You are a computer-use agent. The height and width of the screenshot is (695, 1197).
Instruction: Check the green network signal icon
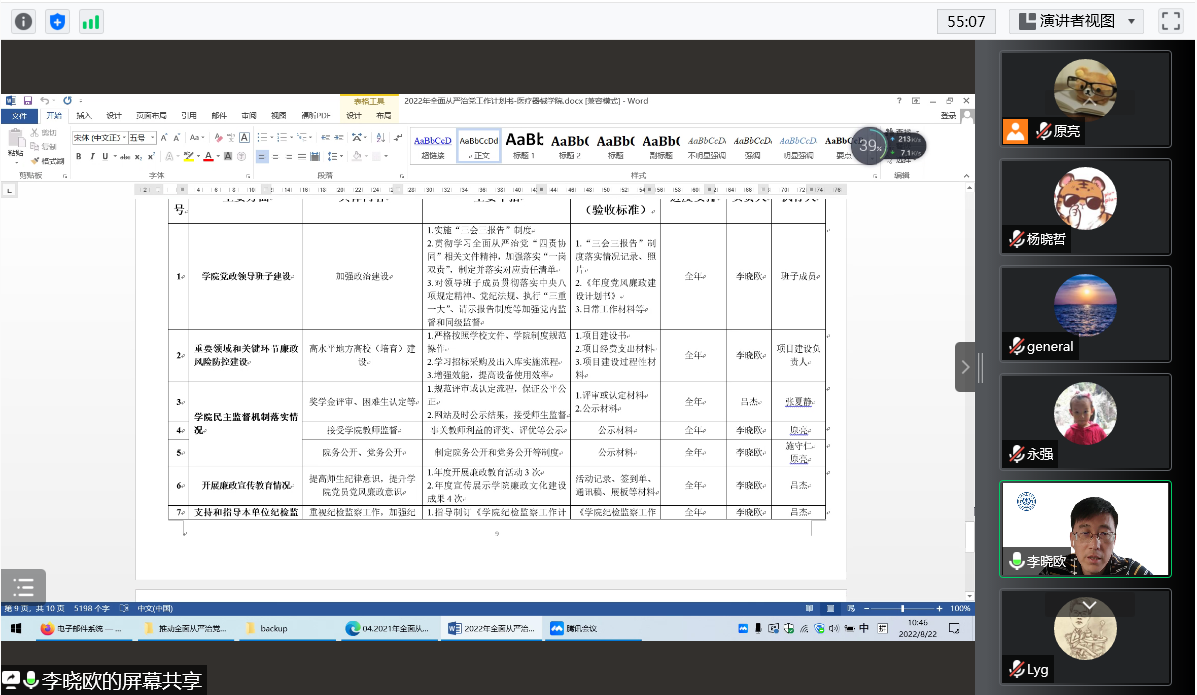pos(91,21)
